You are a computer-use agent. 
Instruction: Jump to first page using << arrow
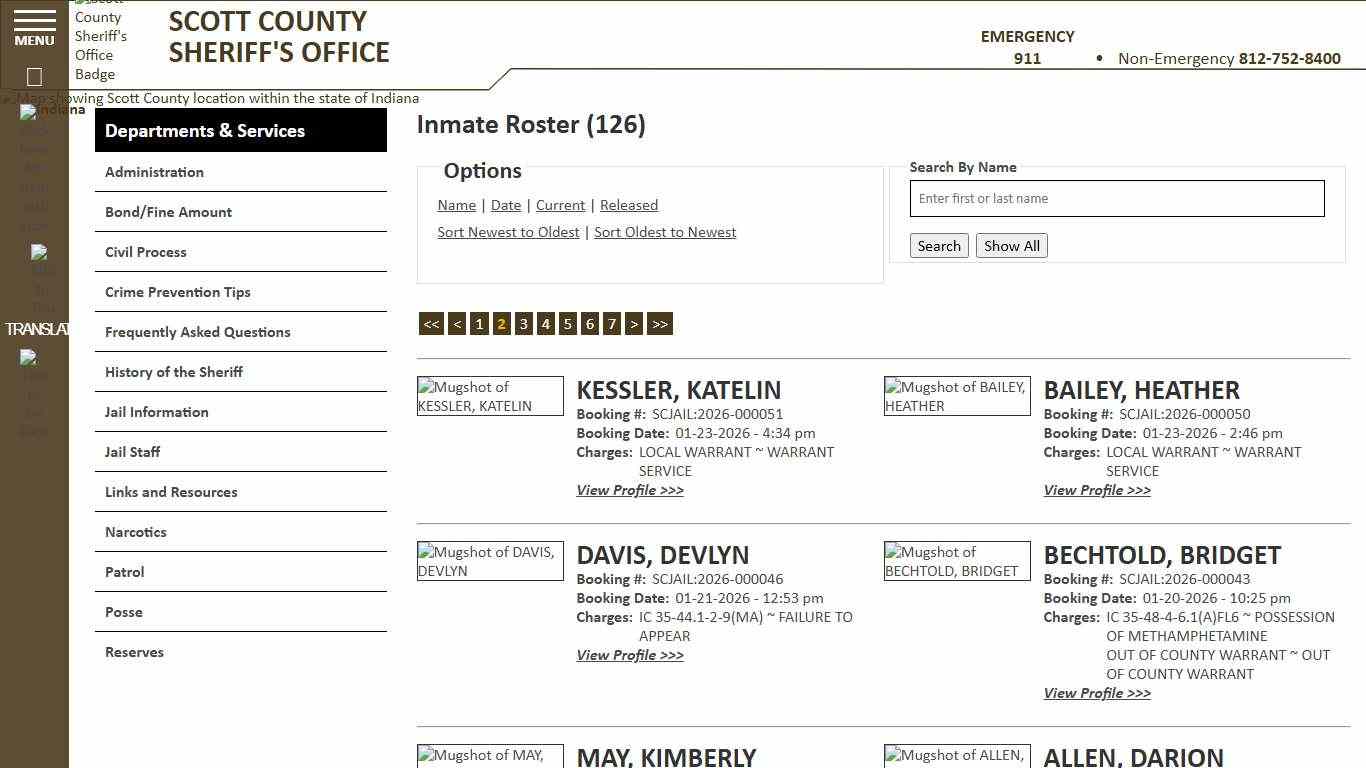pyautogui.click(x=431, y=323)
